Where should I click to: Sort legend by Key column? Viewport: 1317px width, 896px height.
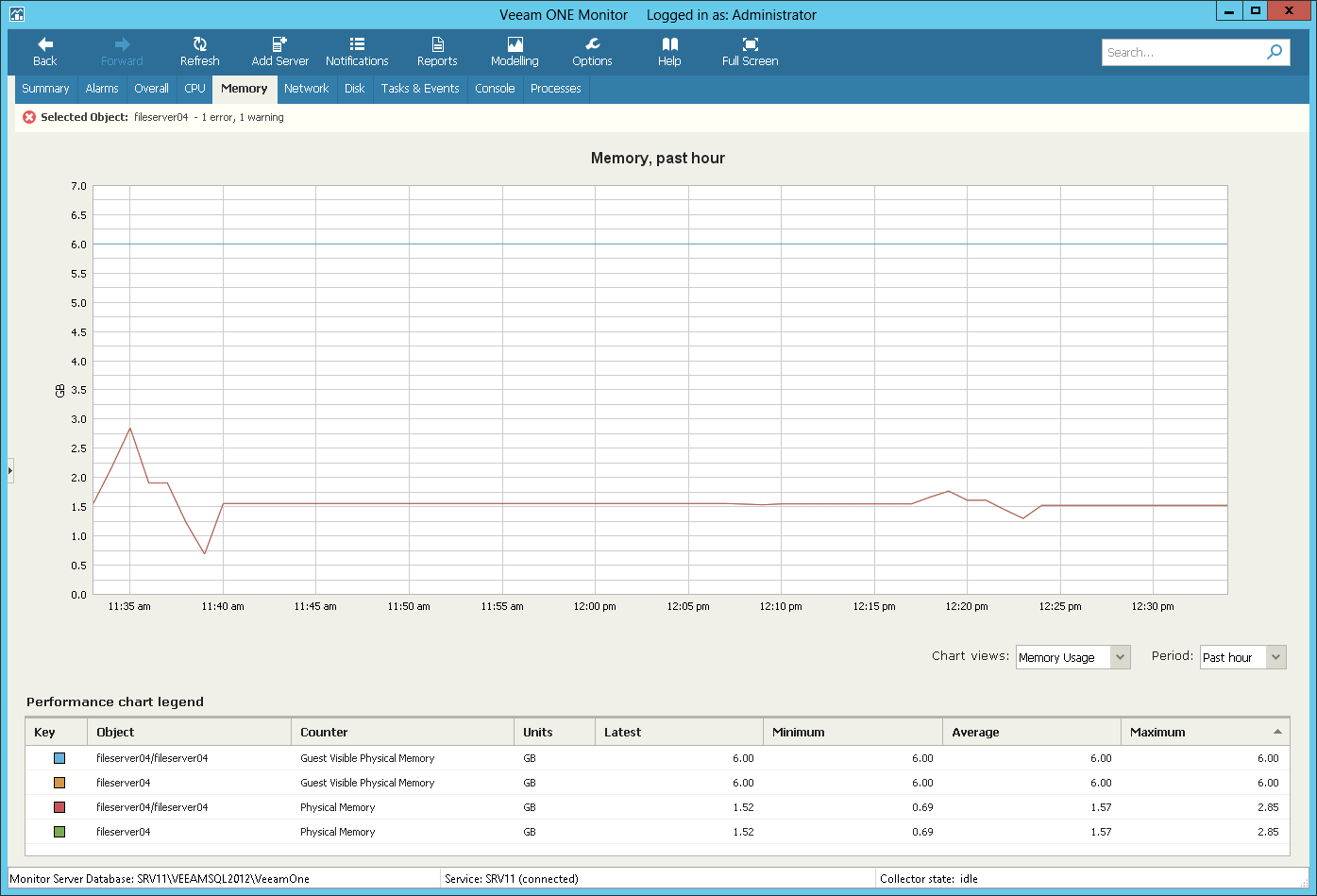pyautogui.click(x=56, y=732)
